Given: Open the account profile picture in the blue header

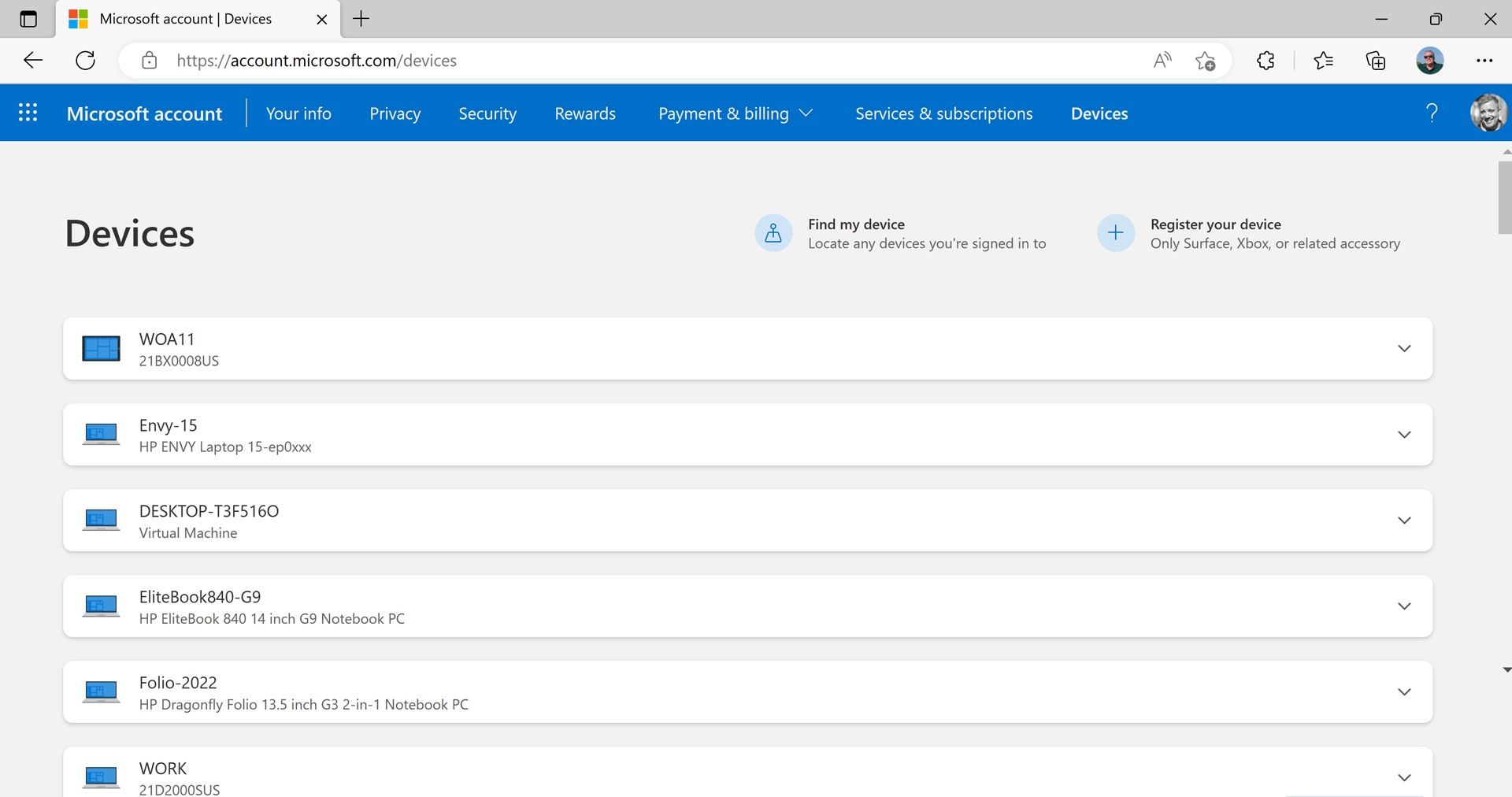Looking at the screenshot, I should pyautogui.click(x=1488, y=113).
